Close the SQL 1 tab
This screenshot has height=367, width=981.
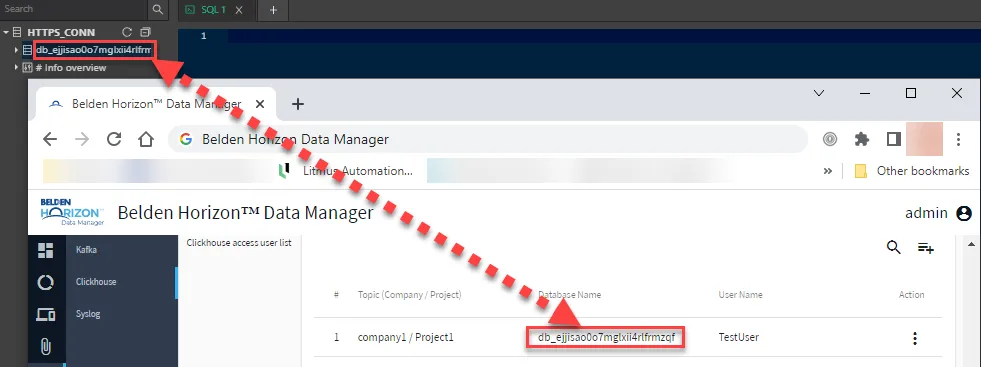pos(238,10)
